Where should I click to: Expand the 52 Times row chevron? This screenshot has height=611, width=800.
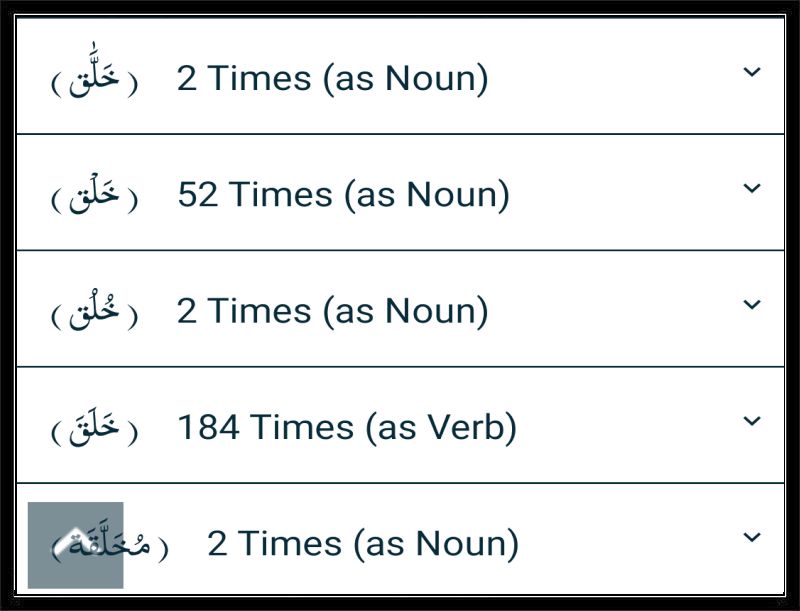[752, 188]
